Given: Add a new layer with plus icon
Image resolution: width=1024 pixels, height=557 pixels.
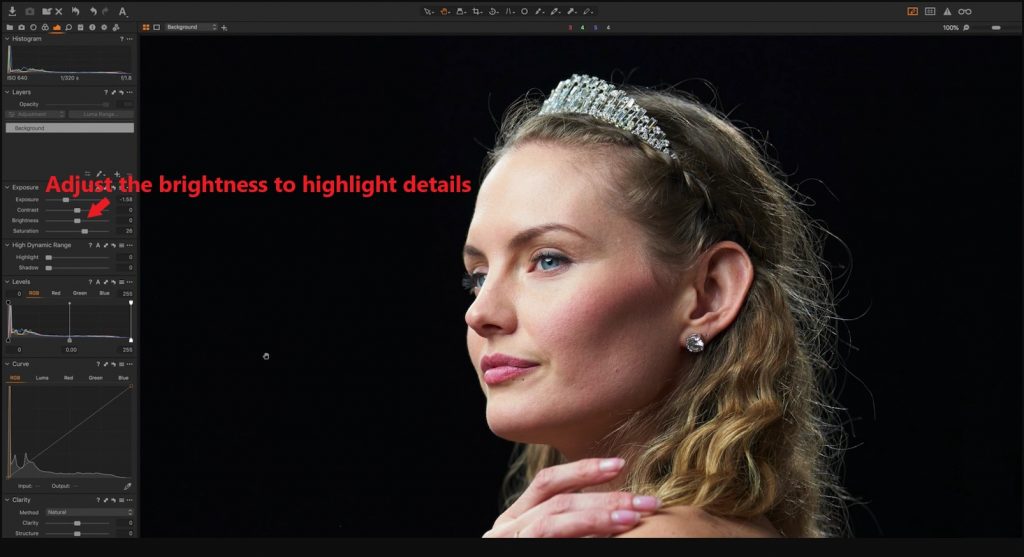Looking at the screenshot, I should coord(224,27).
